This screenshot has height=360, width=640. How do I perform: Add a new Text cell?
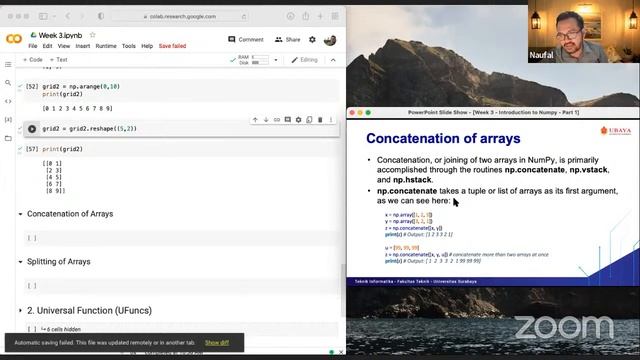tap(58, 60)
